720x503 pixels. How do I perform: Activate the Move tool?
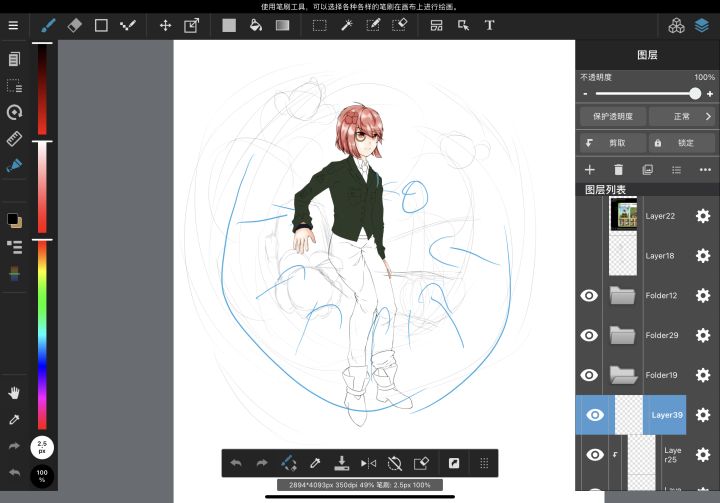pos(165,25)
